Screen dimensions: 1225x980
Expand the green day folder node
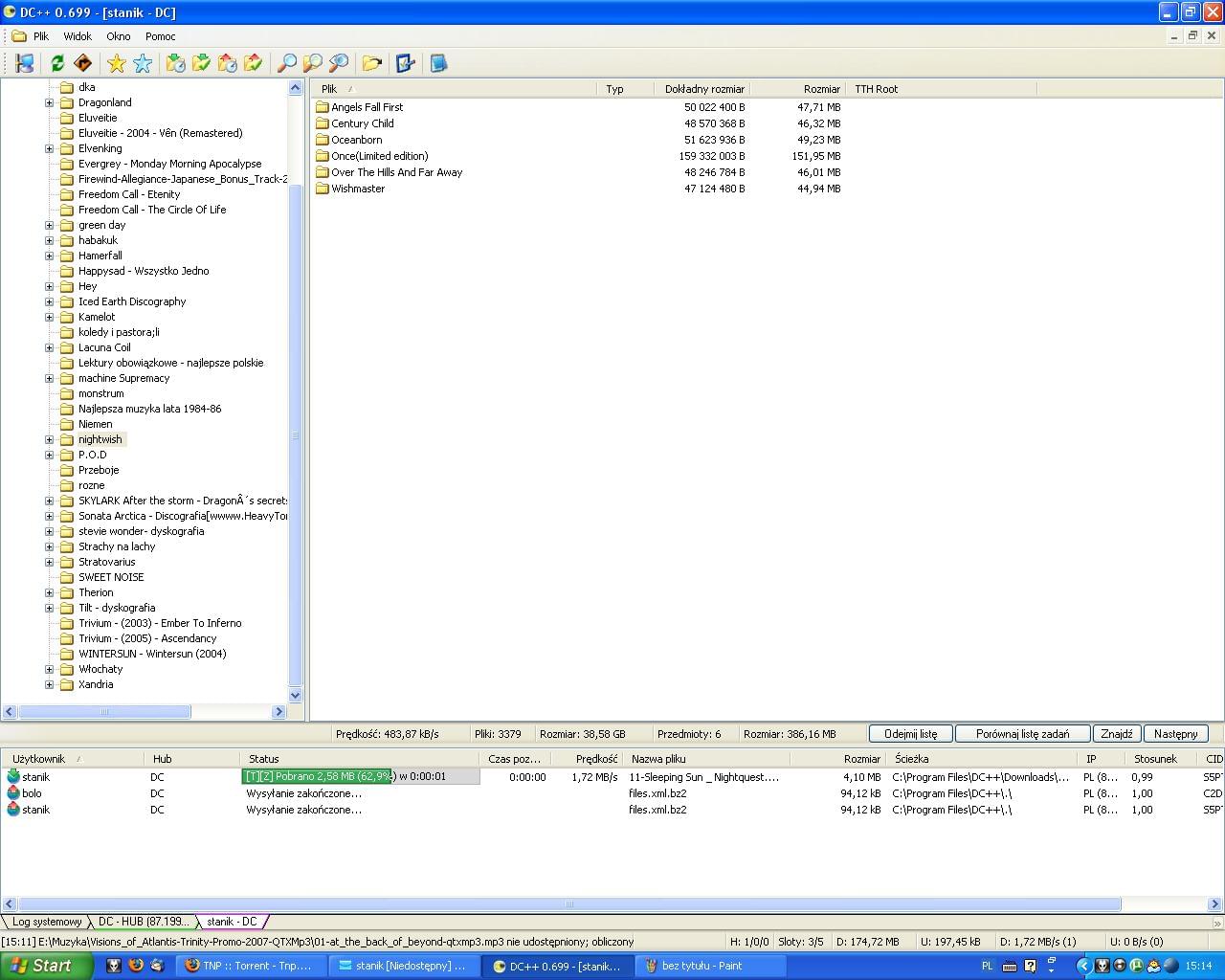[x=50, y=225]
